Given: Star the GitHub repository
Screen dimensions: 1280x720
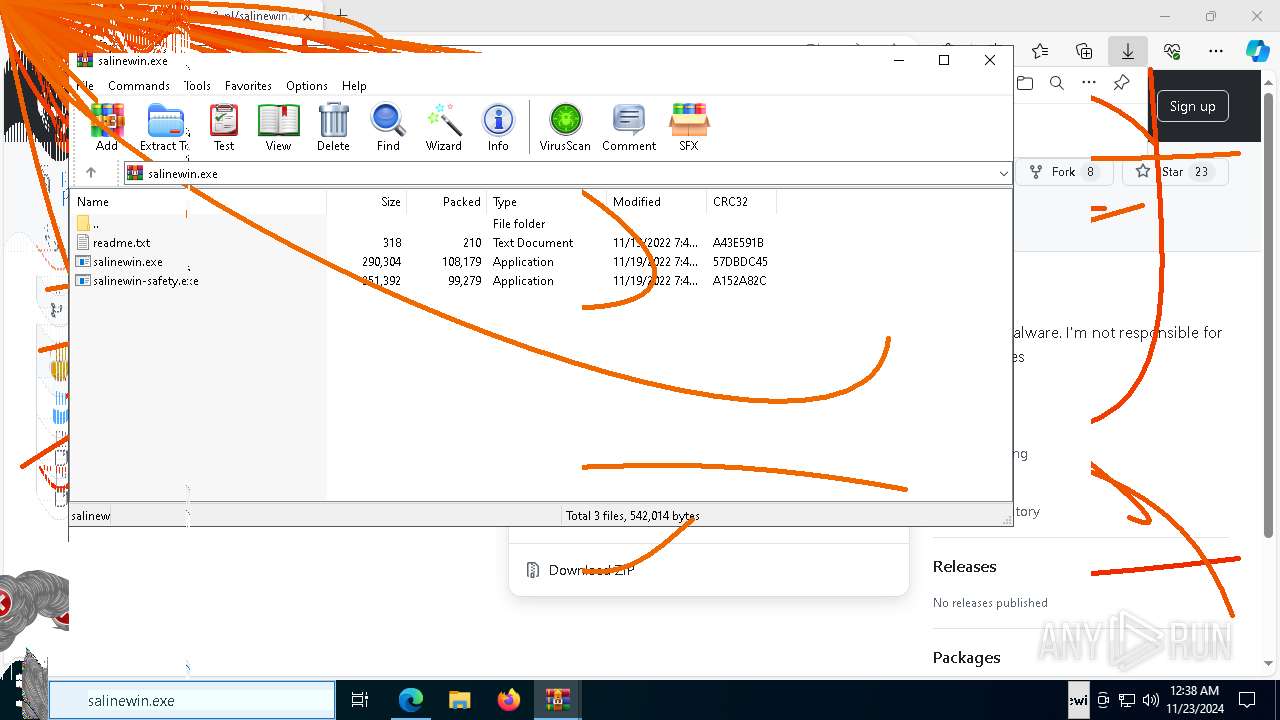Looking at the screenshot, I should click(x=1174, y=172).
